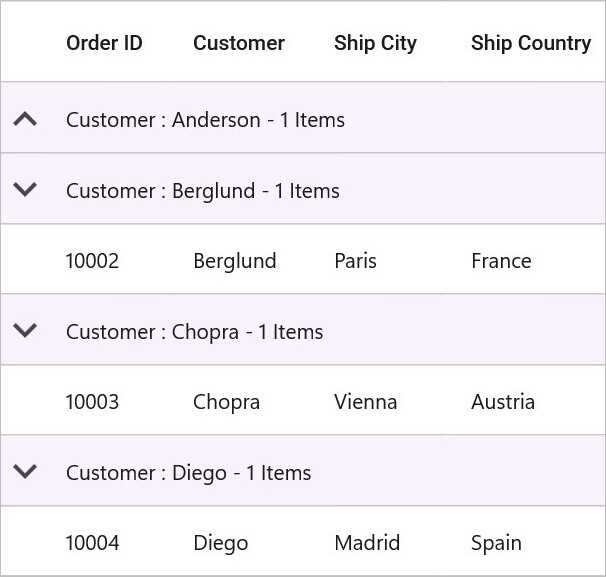Image resolution: width=606 pixels, height=577 pixels.
Task: Select the Customer : Berglund group caption
Action: point(203,191)
